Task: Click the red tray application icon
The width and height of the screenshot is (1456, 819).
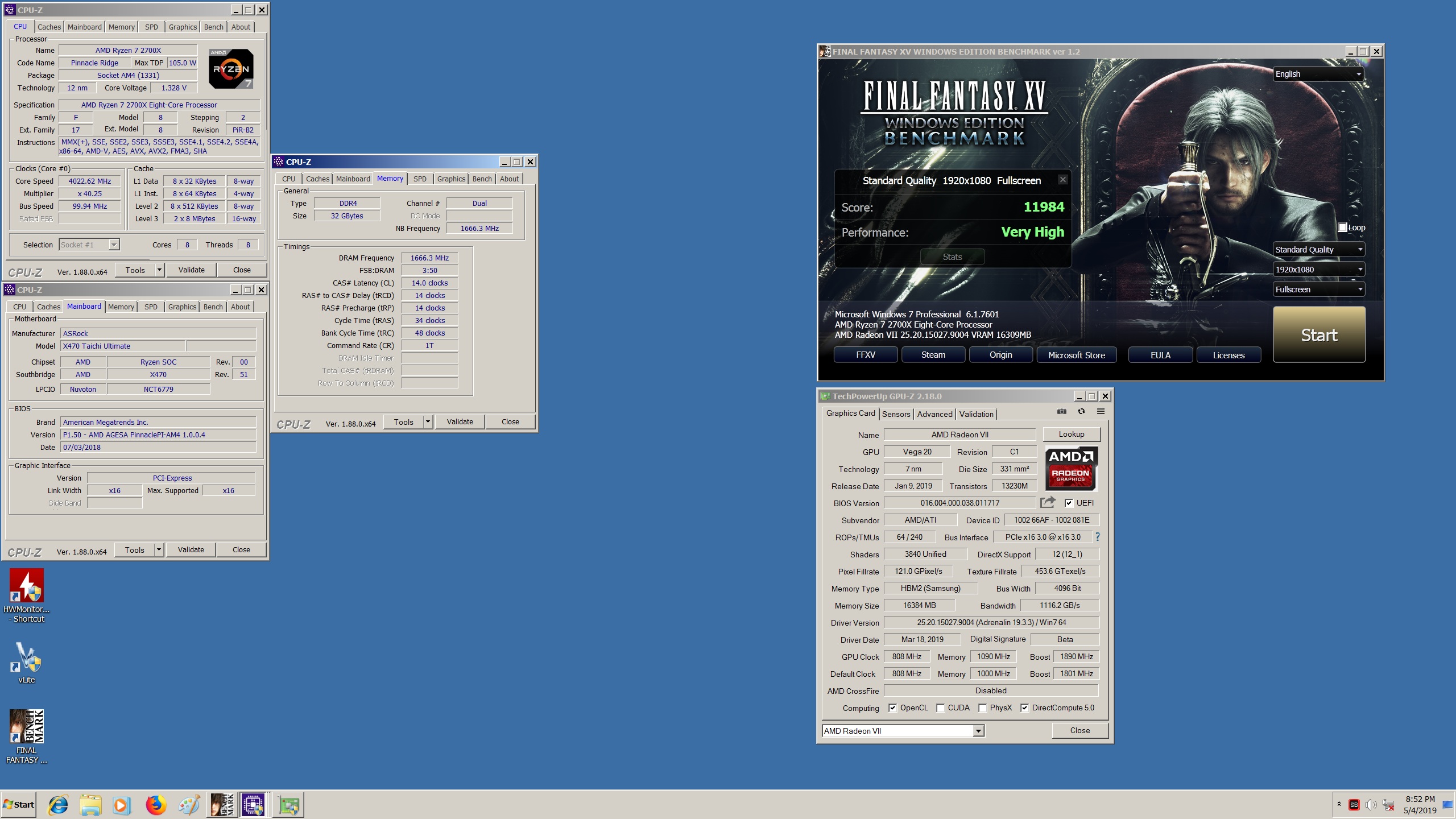Action: click(1354, 805)
